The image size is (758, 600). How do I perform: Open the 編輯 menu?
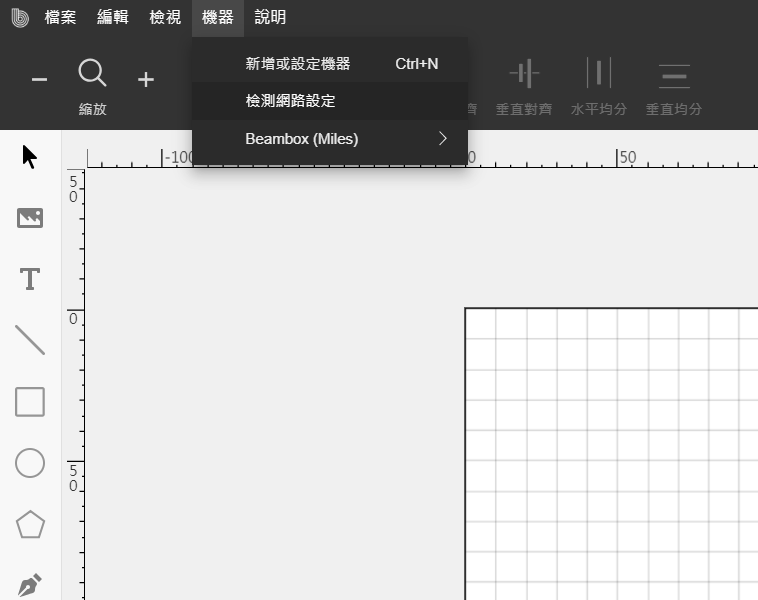(x=113, y=17)
